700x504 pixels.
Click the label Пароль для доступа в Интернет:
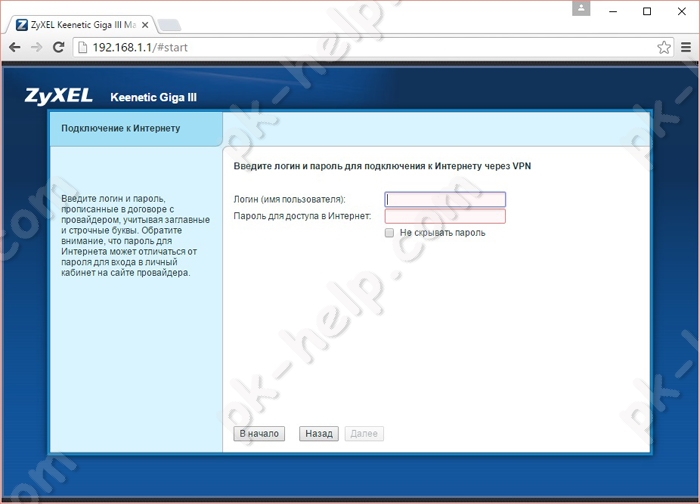302,216
